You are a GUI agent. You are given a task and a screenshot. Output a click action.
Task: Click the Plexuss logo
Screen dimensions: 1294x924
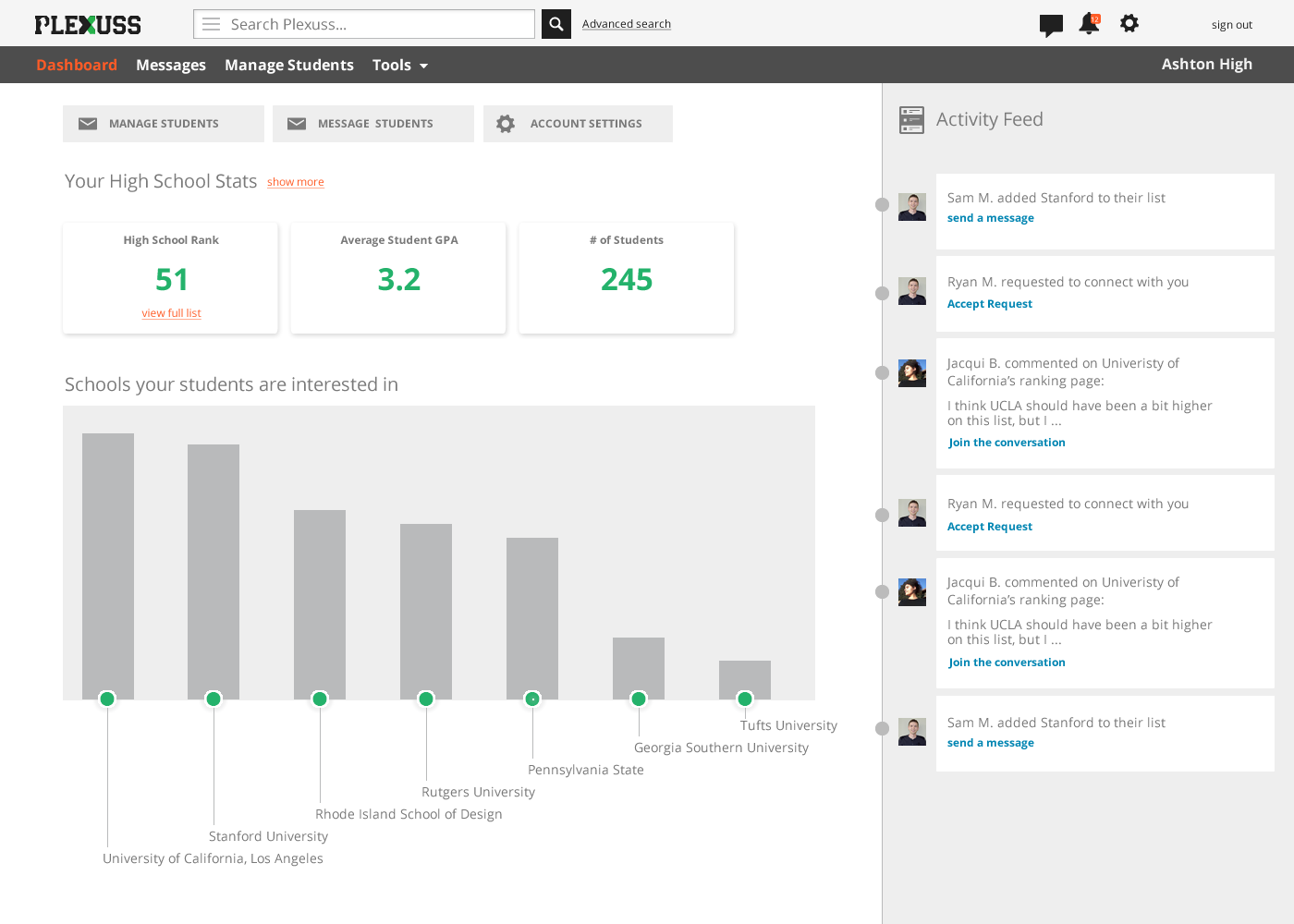[x=88, y=25]
